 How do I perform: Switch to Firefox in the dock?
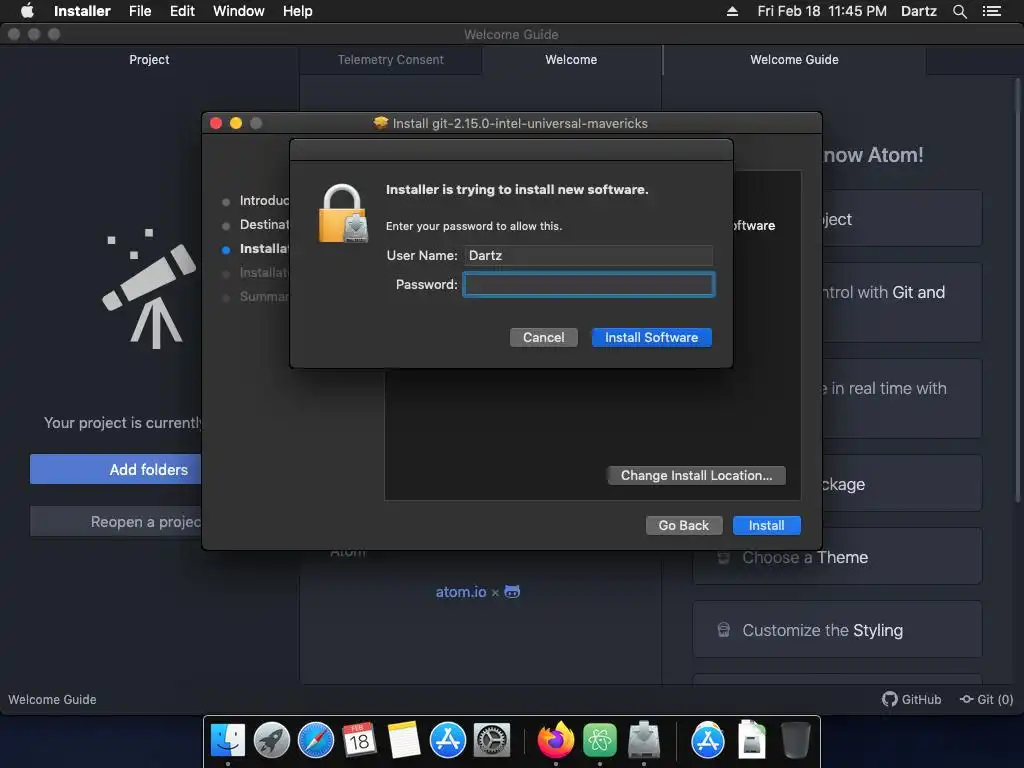556,740
